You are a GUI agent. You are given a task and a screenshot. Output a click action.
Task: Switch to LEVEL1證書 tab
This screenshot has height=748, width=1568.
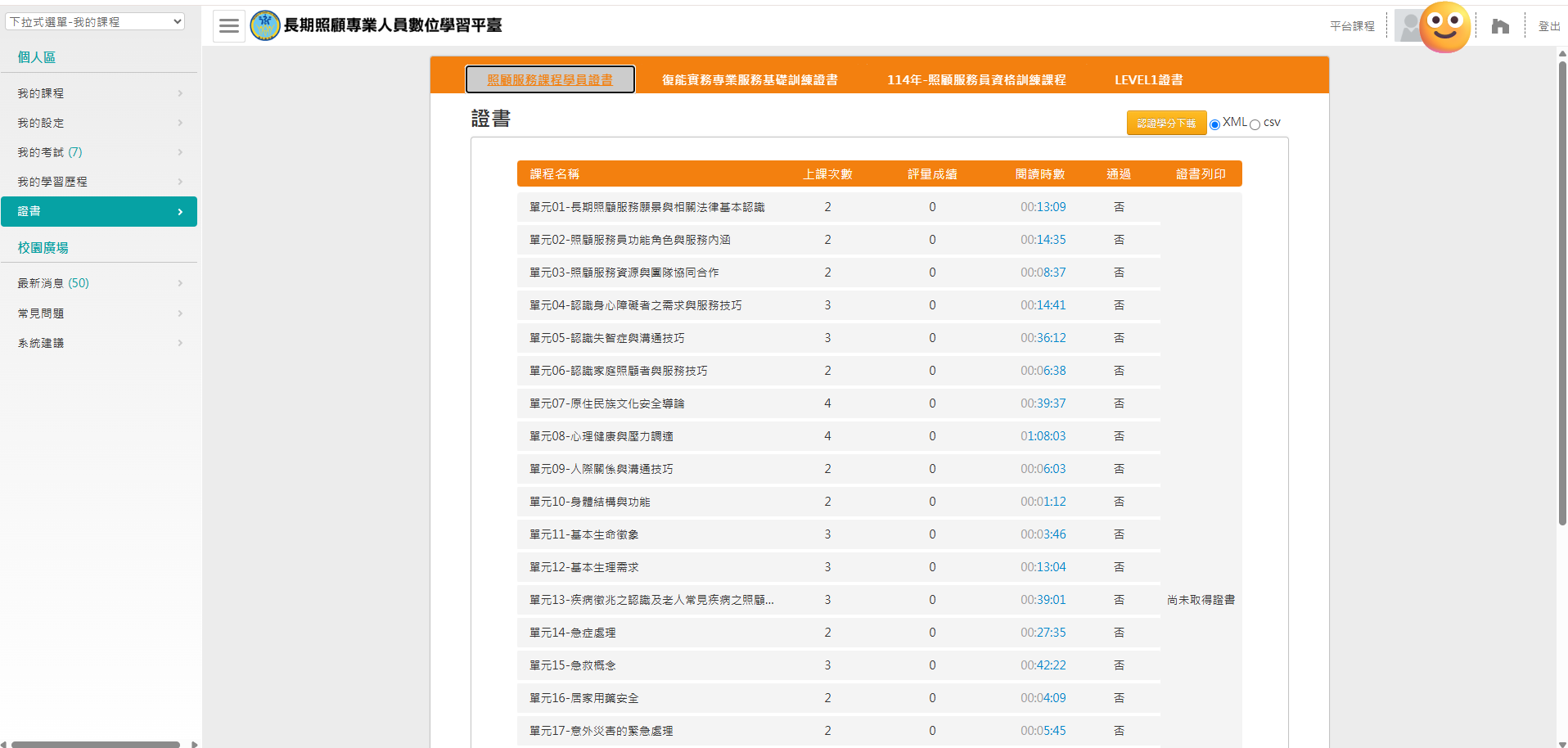click(x=1148, y=79)
